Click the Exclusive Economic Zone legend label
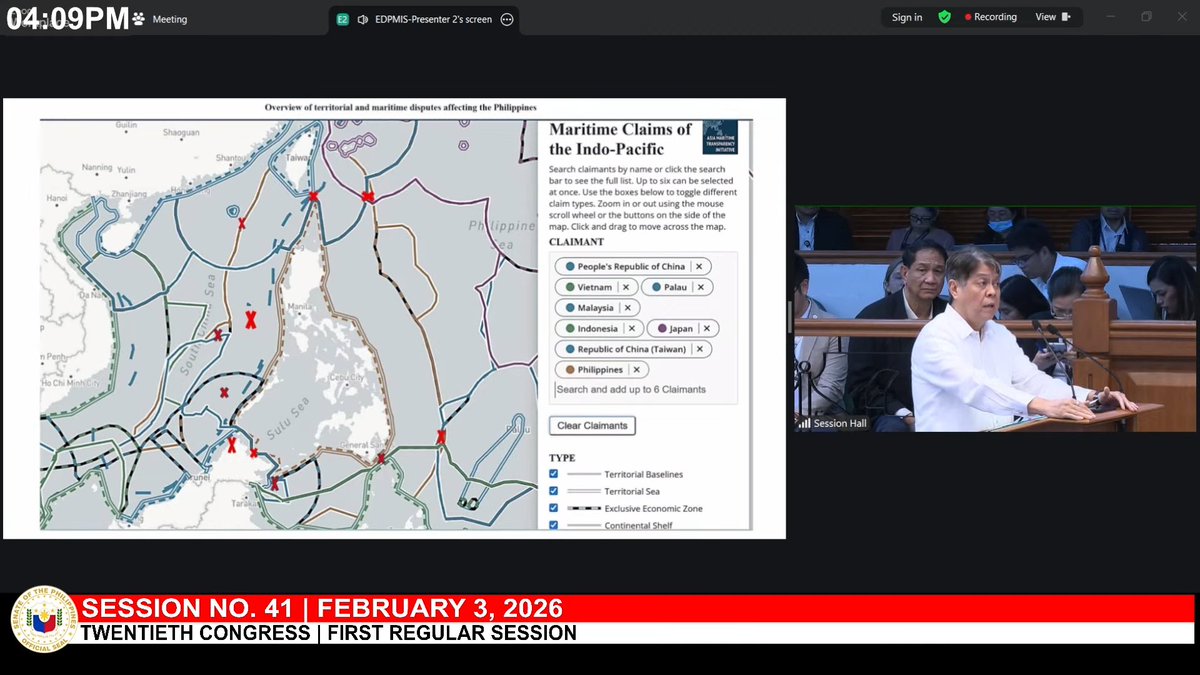Viewport: 1200px width, 675px height. click(653, 509)
